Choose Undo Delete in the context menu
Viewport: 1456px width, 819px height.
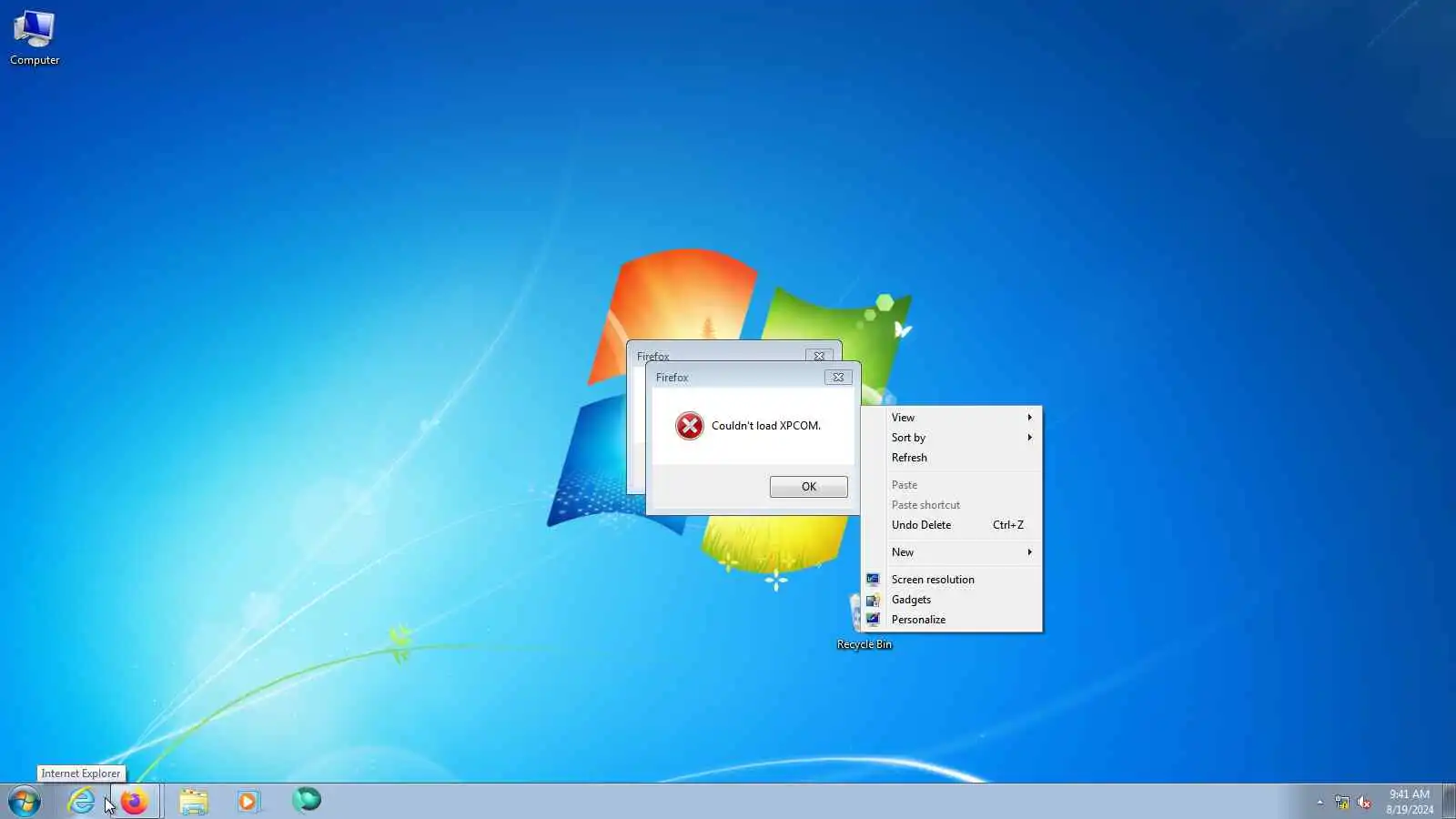(x=952, y=525)
